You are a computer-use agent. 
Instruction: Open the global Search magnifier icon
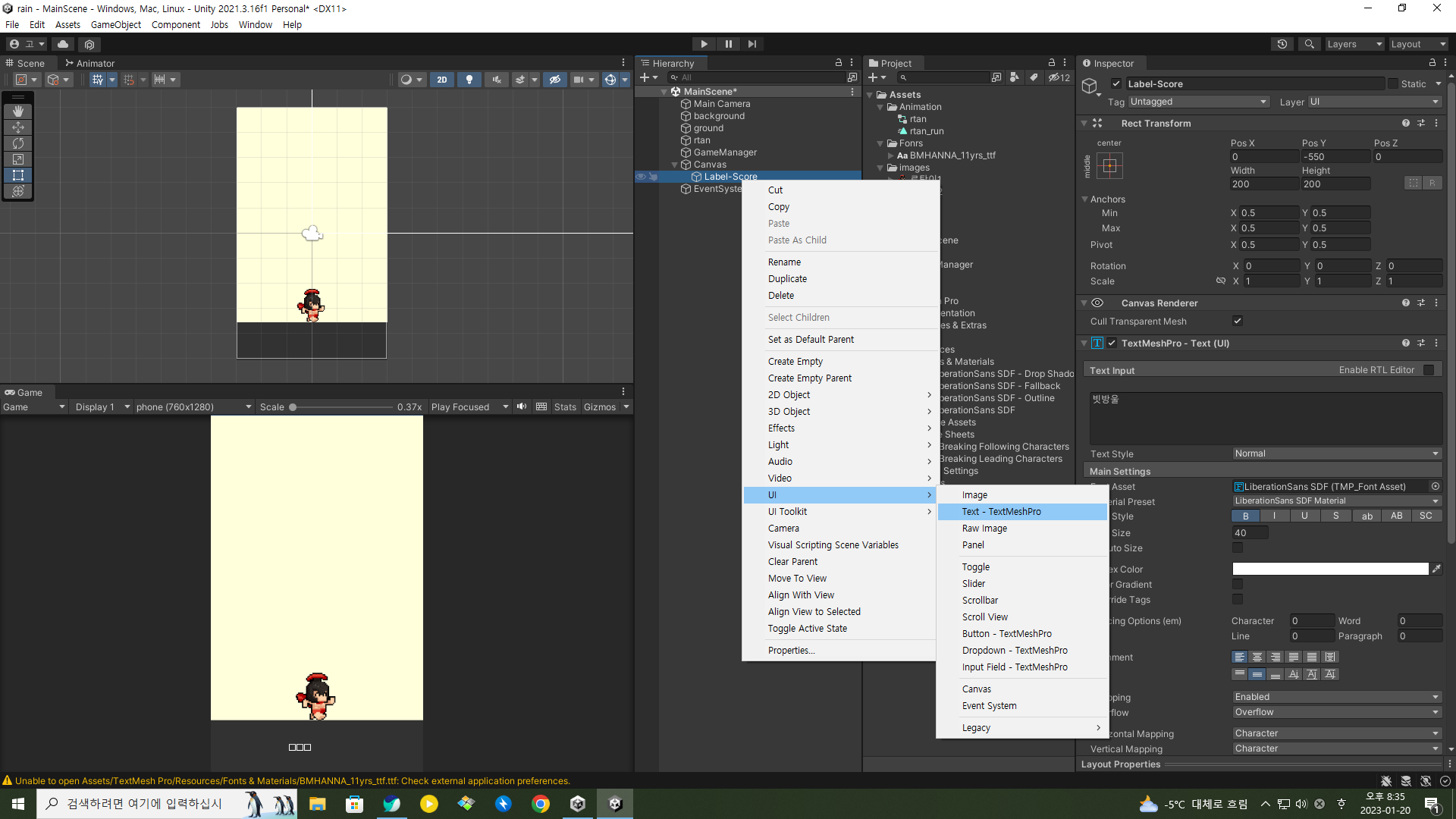[x=1309, y=44]
